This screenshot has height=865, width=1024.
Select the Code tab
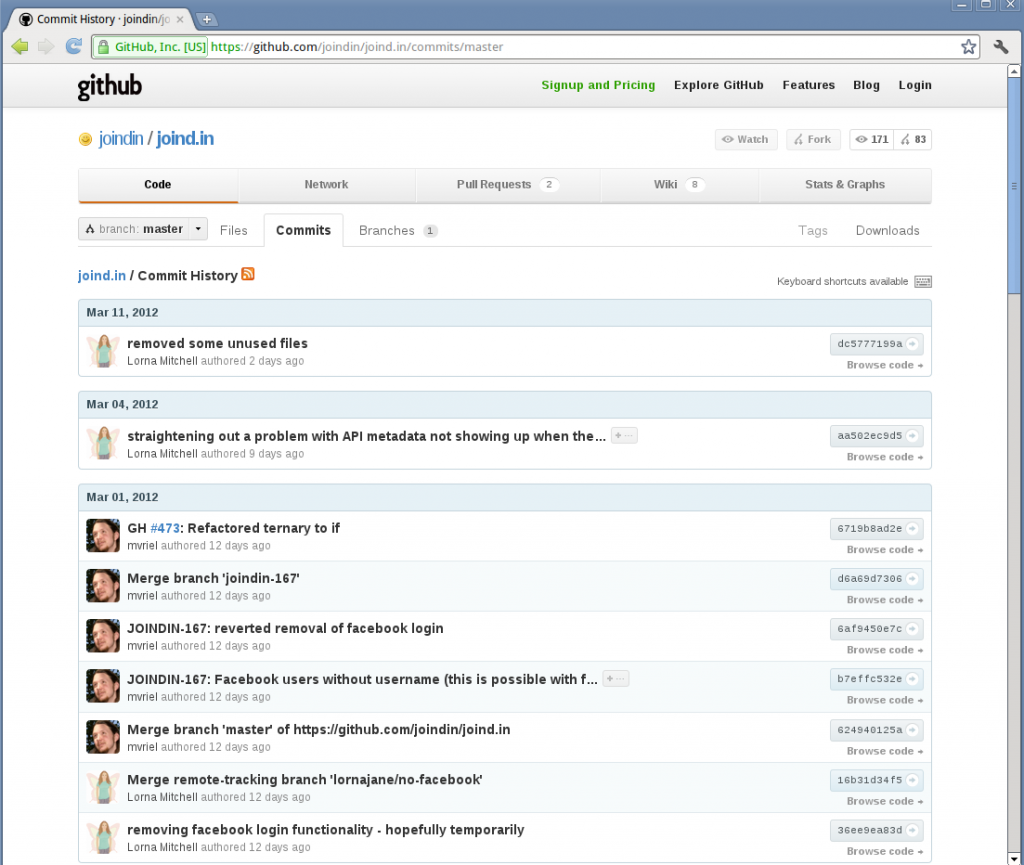(157, 185)
